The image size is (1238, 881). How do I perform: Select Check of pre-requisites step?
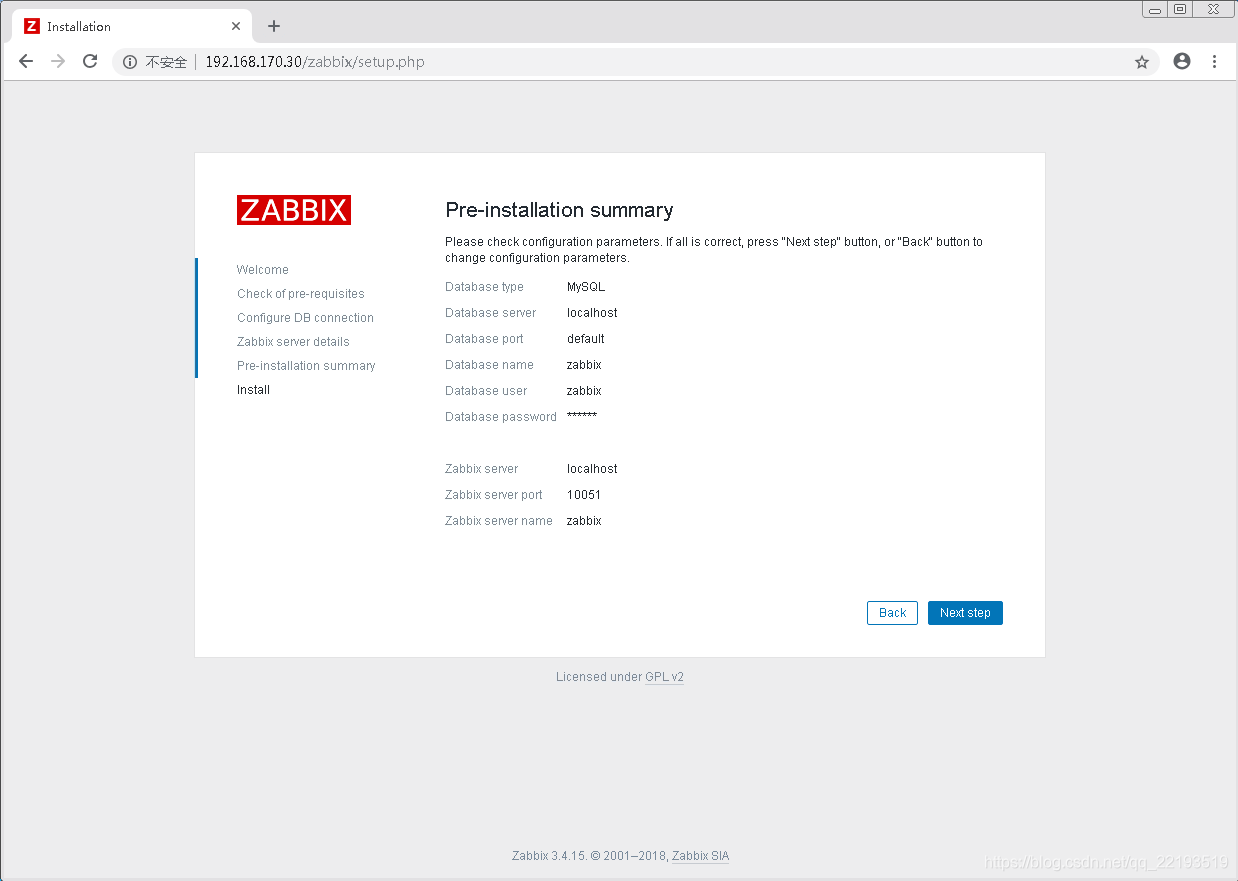(x=301, y=294)
